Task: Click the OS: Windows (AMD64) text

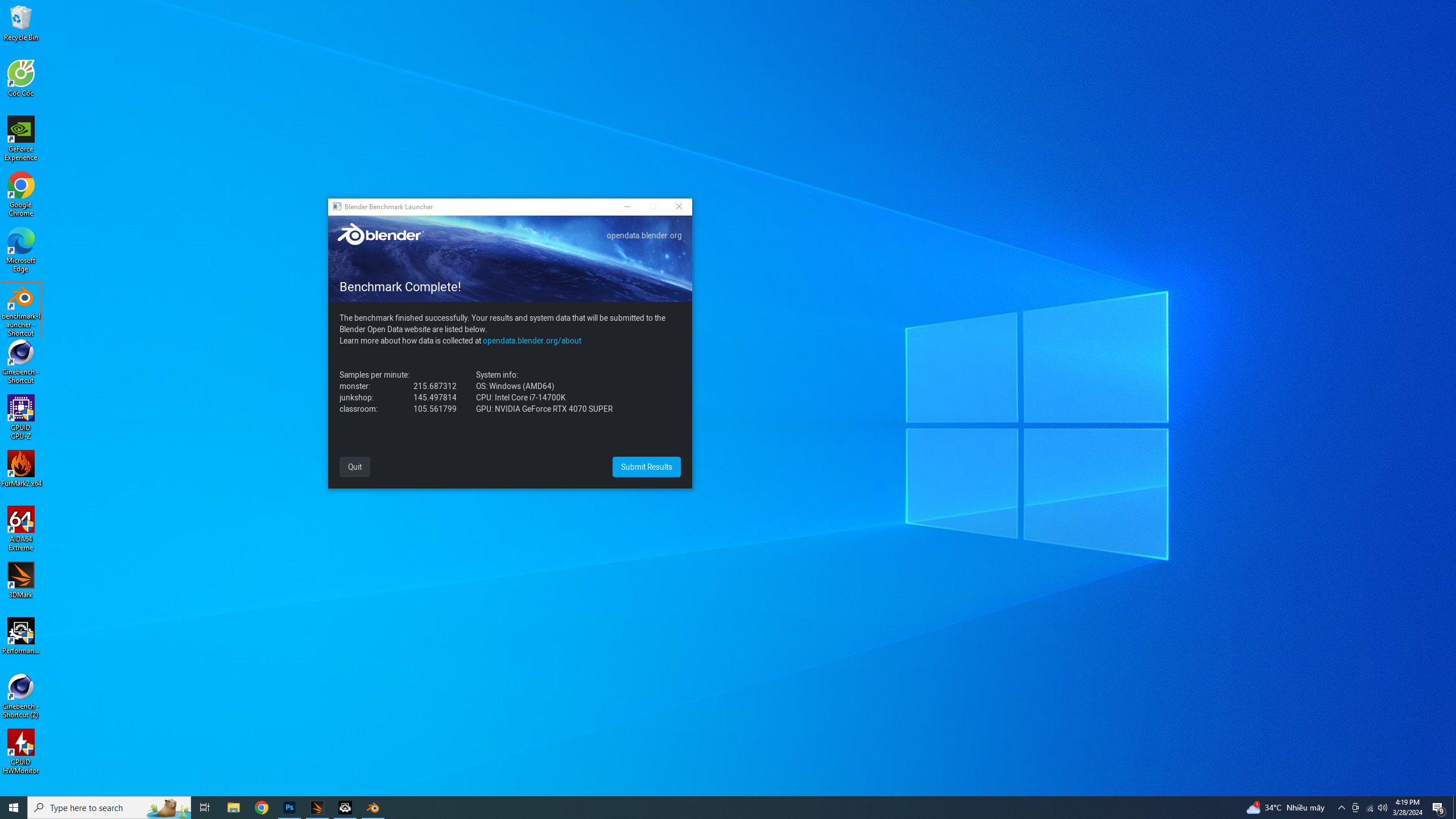Action: coord(515,386)
